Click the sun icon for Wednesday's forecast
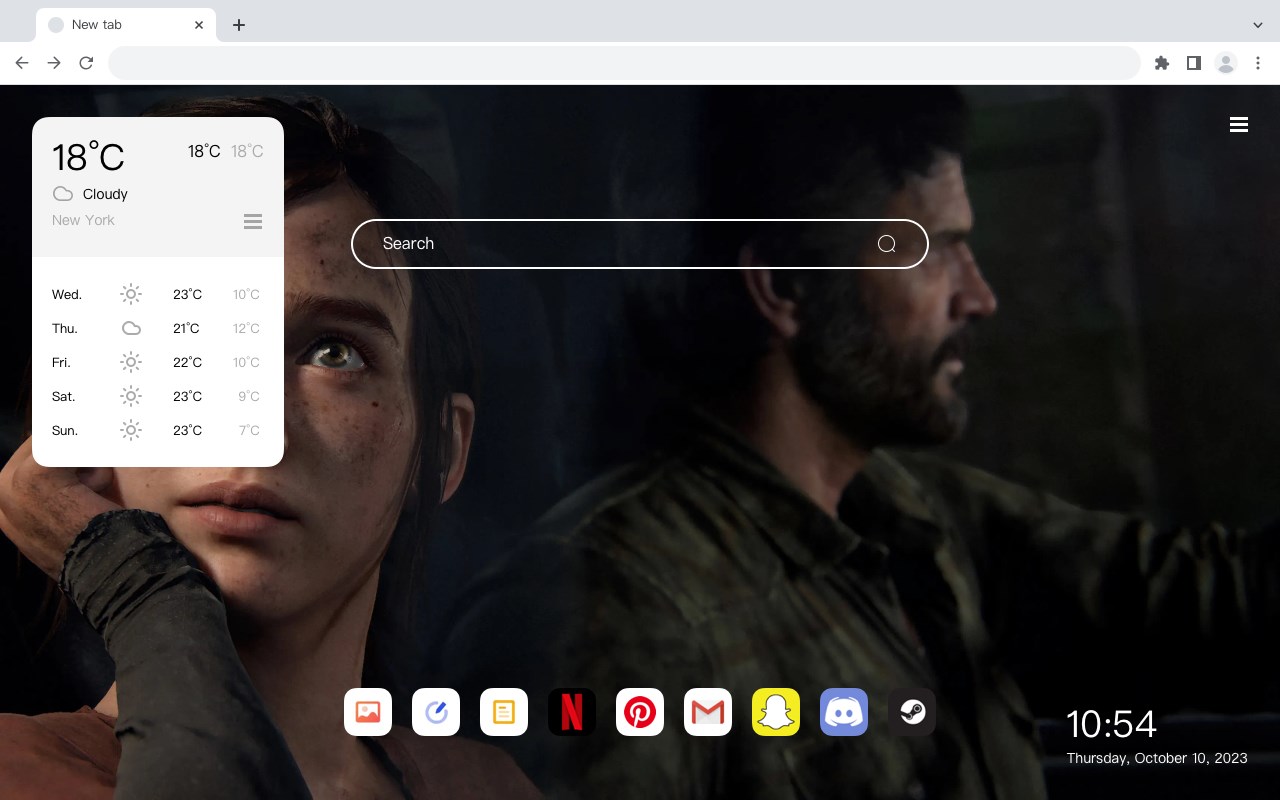This screenshot has height=800, width=1280. click(x=131, y=294)
